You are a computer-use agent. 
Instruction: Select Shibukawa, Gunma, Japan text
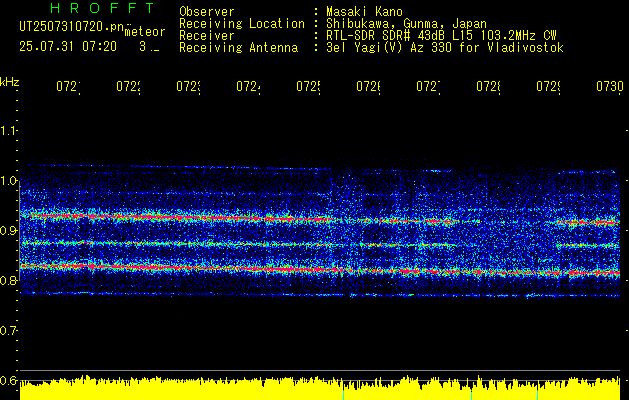(406, 24)
